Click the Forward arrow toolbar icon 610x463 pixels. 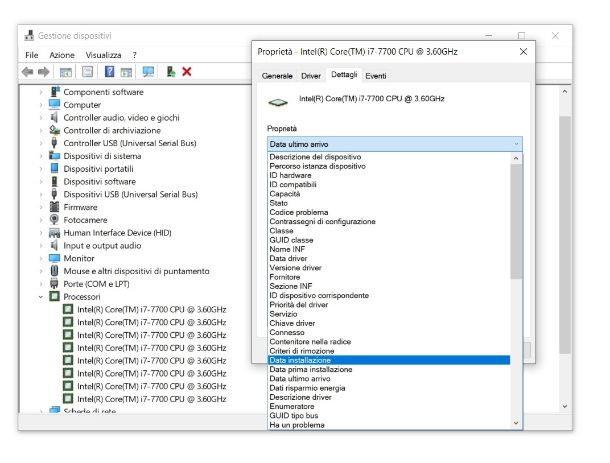click(44, 72)
